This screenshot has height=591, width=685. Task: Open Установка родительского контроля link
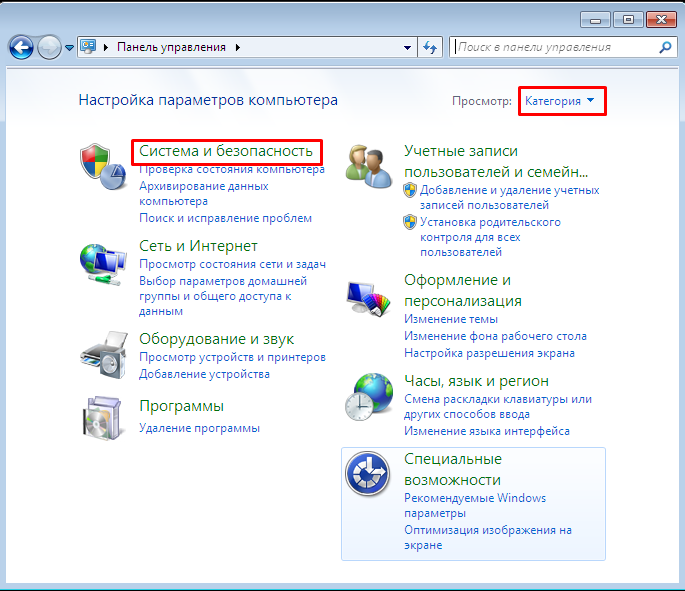pyautogui.click(x=490, y=237)
